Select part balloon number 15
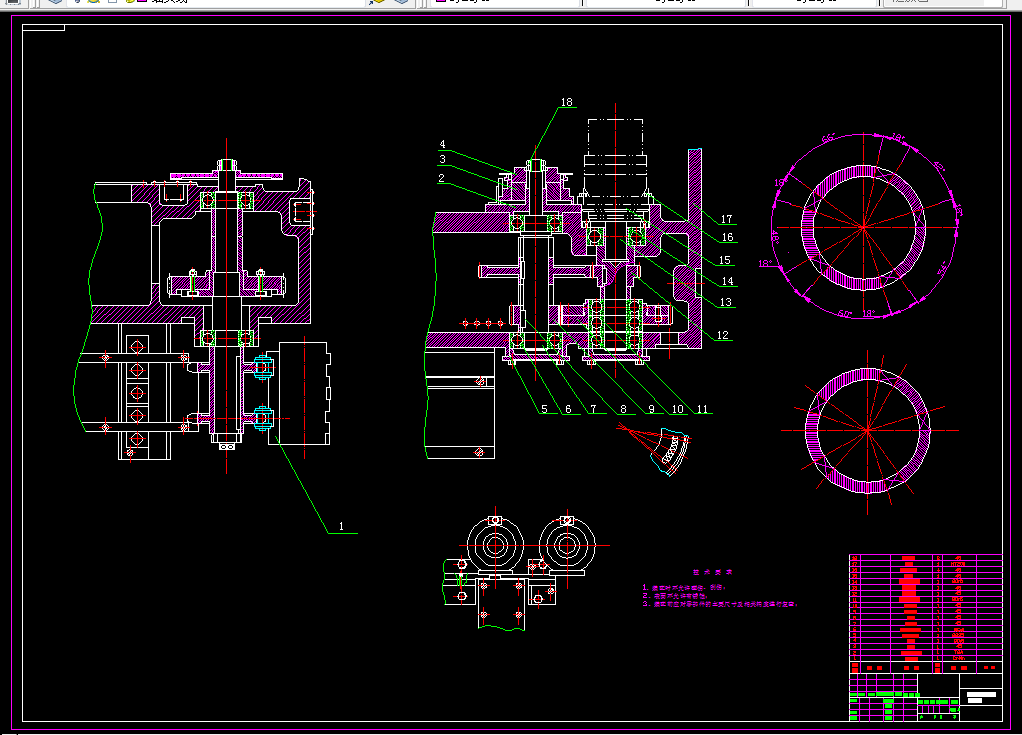Image resolution: width=1022 pixels, height=735 pixels. tap(725, 261)
